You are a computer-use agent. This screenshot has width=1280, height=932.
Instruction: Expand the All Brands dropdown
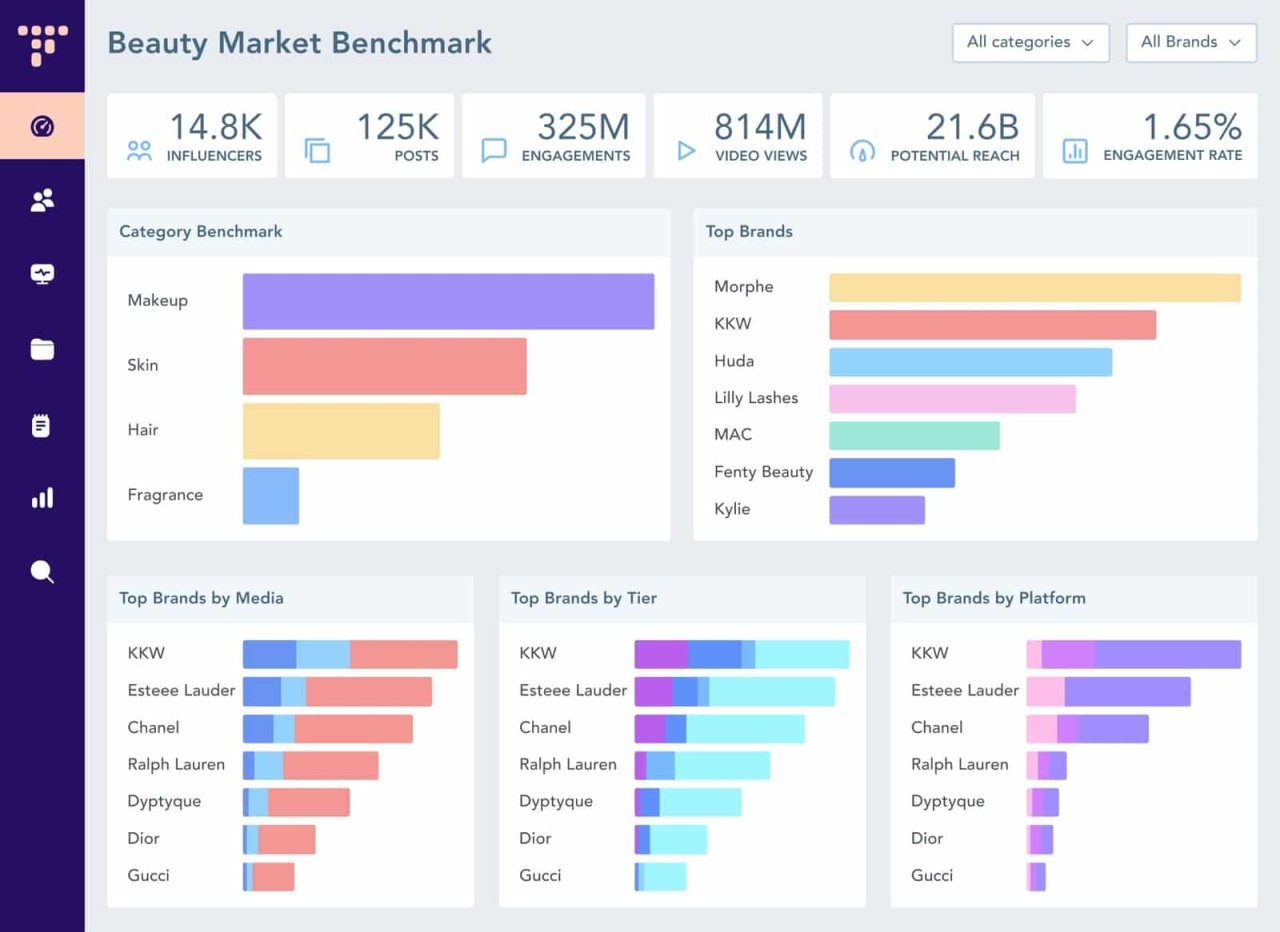click(1190, 43)
